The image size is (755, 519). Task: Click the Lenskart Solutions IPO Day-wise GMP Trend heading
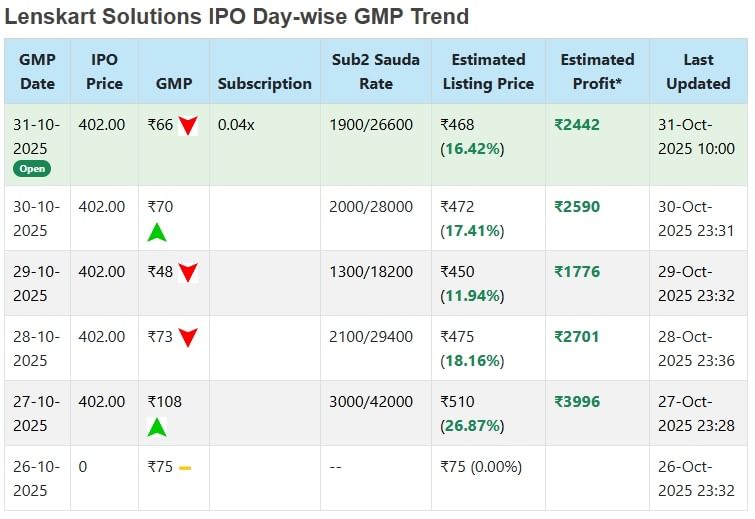[x=237, y=16]
